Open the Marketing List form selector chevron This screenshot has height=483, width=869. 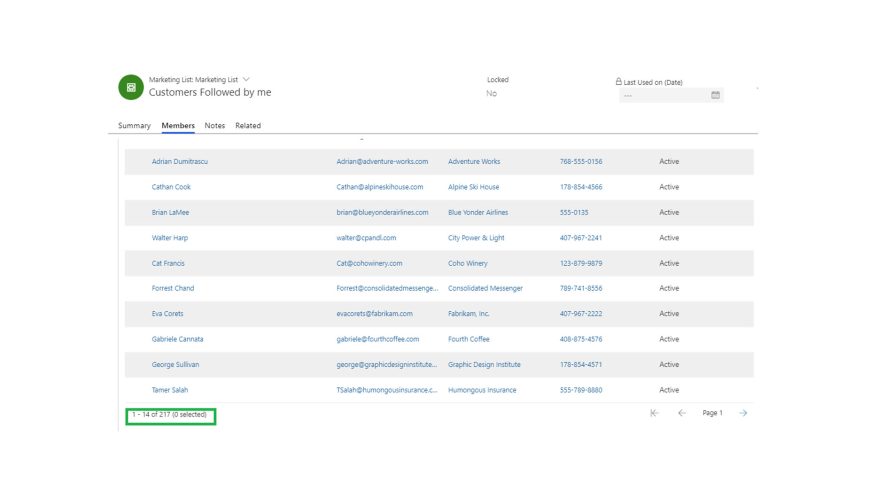coord(246,79)
